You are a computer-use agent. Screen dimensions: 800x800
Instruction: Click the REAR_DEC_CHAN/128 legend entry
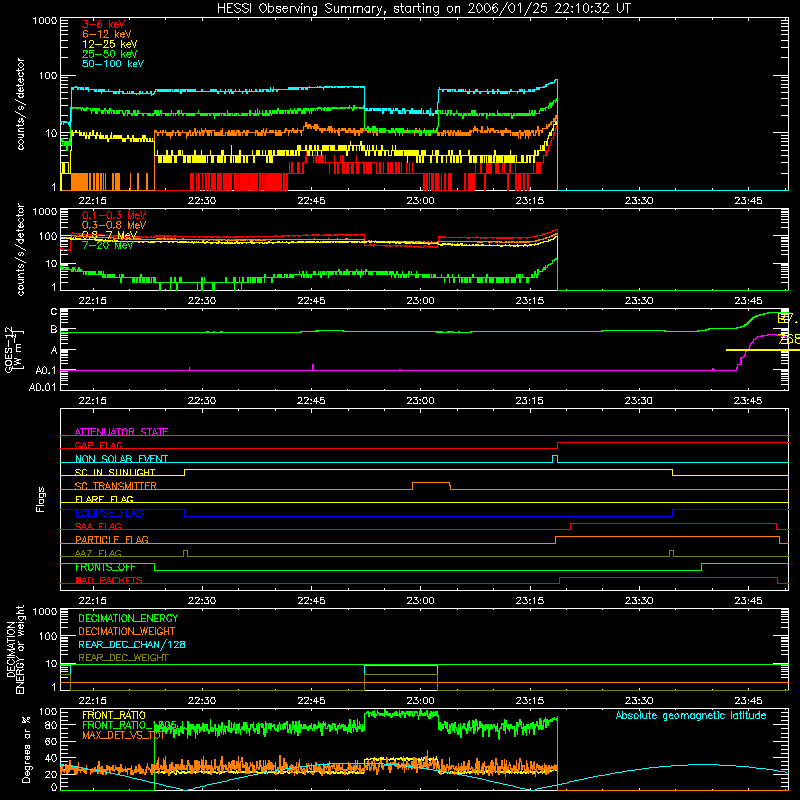132,644
